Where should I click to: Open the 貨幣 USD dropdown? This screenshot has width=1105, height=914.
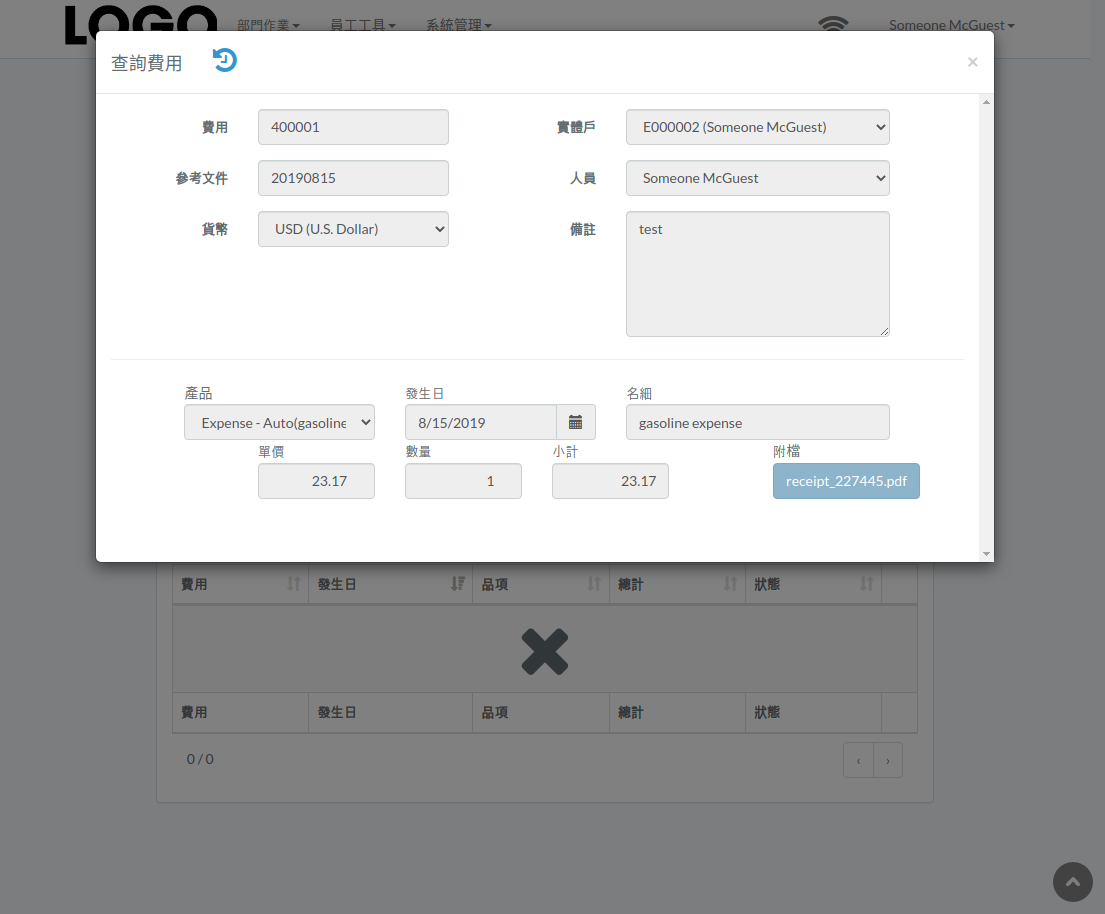353,229
